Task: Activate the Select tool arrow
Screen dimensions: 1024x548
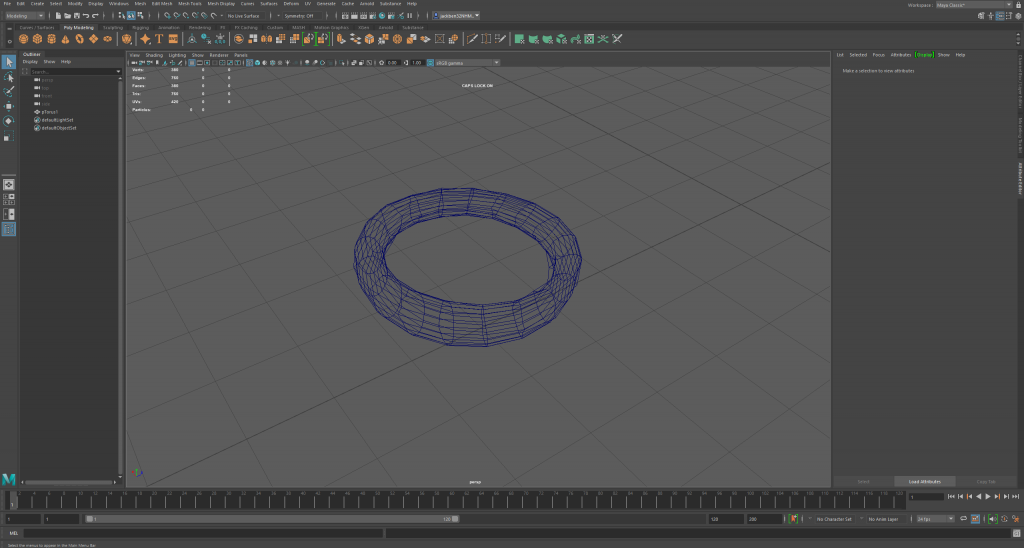Action: click(9, 62)
